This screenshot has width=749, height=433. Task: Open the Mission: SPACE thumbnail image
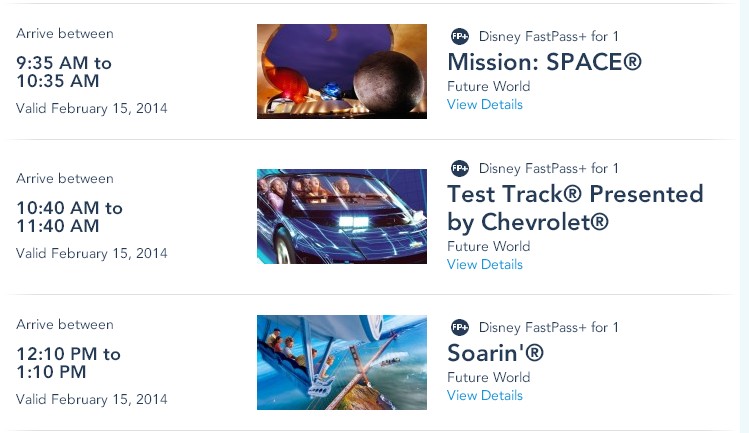click(x=342, y=71)
